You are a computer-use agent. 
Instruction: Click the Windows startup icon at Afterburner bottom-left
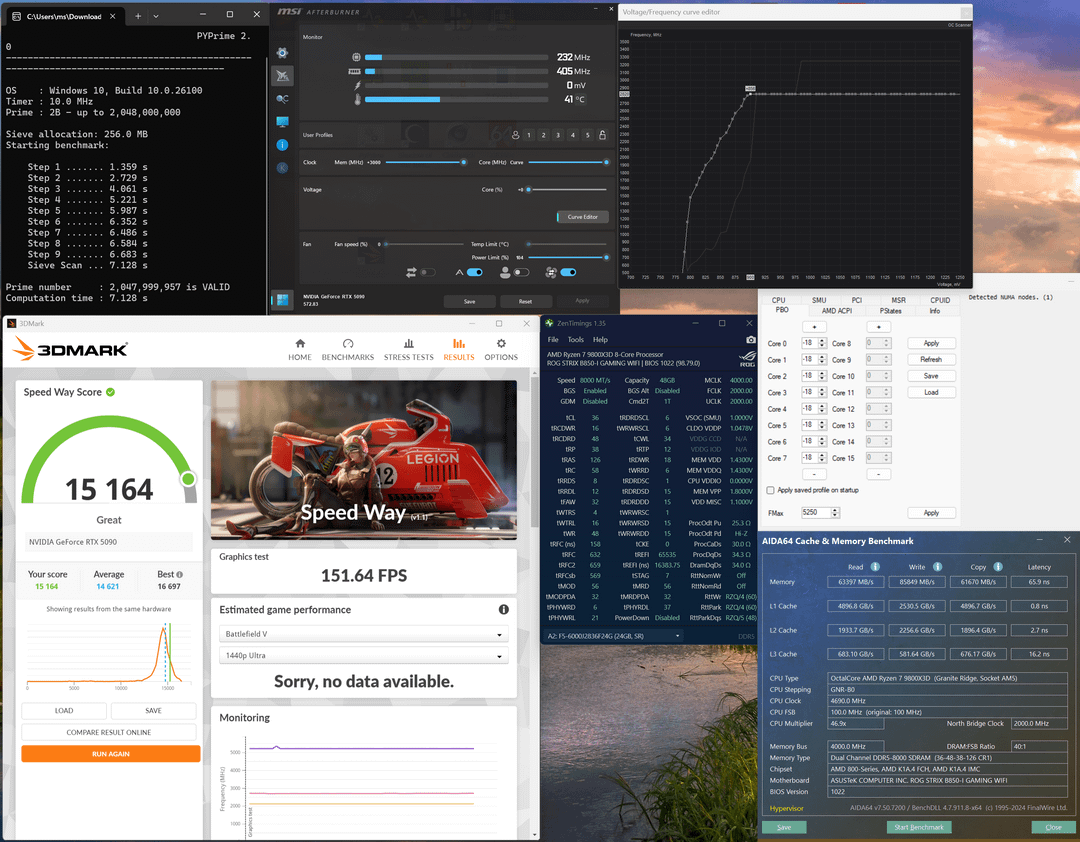tap(282, 300)
